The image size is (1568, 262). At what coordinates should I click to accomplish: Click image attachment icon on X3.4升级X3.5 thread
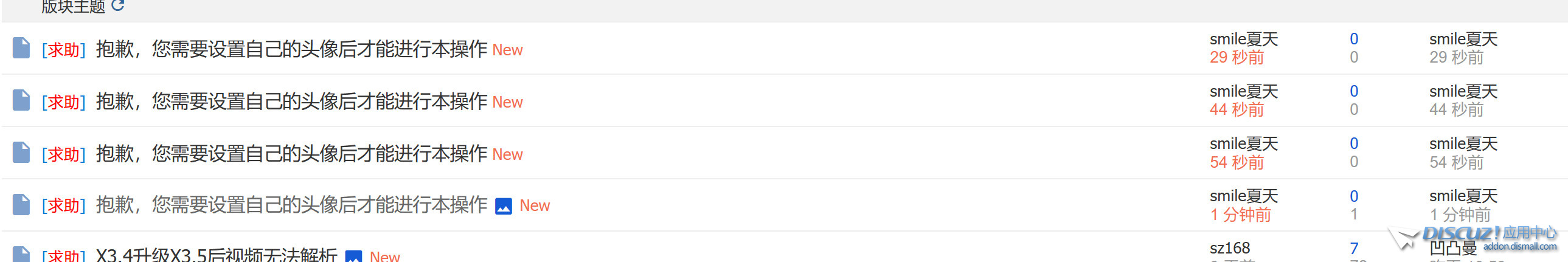353,257
